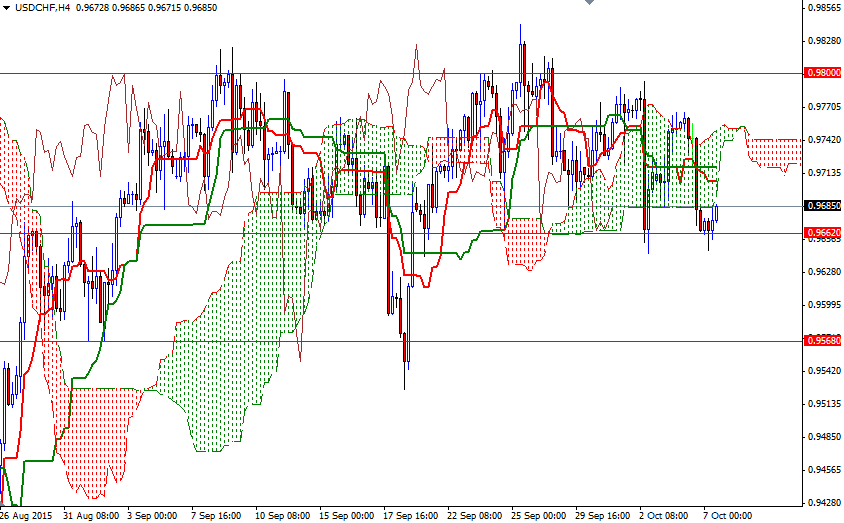The height and width of the screenshot is (523, 844).
Task: Click the 17 Sep 16:00 time label
Action: 410,516
